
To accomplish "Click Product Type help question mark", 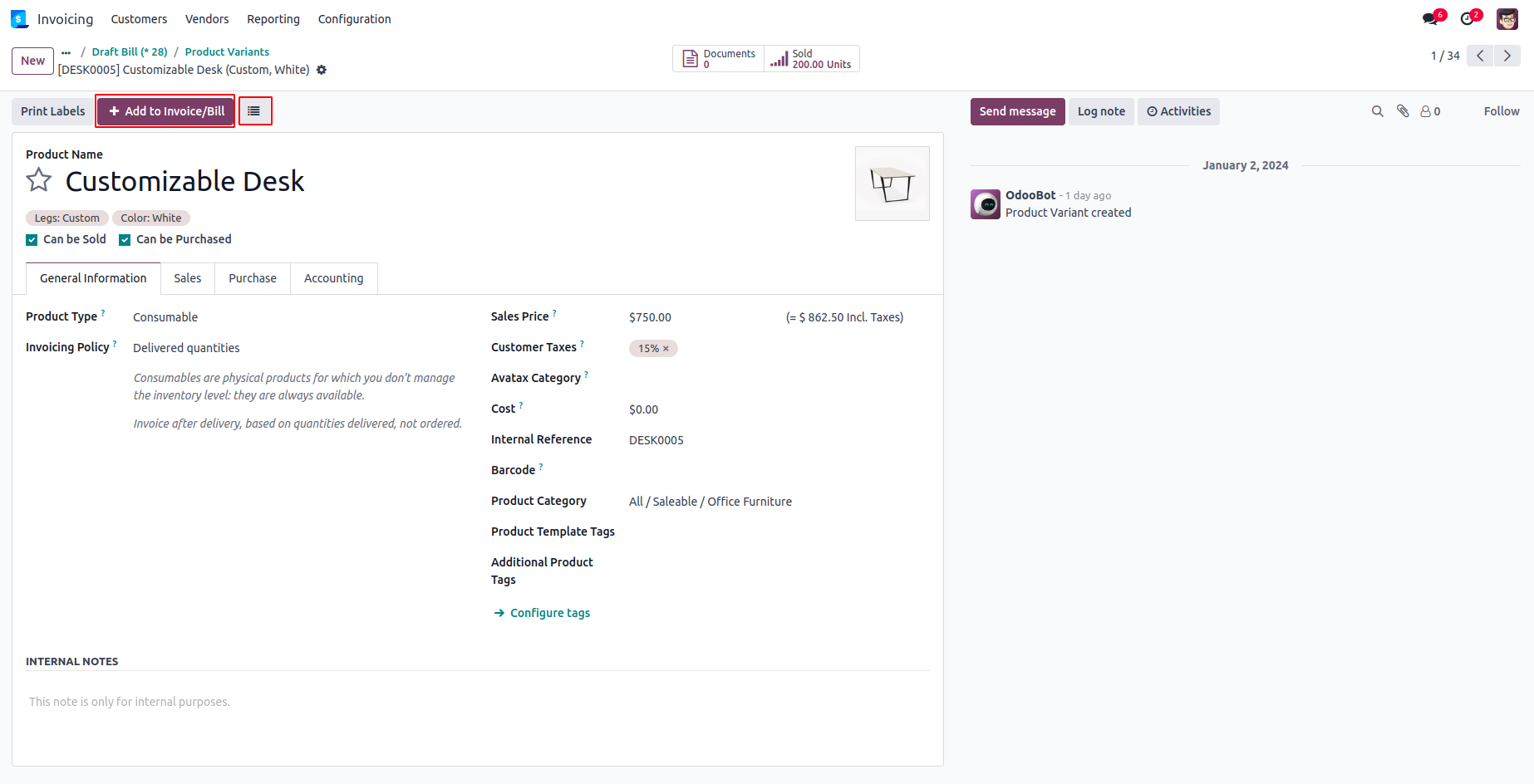I will coord(103,313).
